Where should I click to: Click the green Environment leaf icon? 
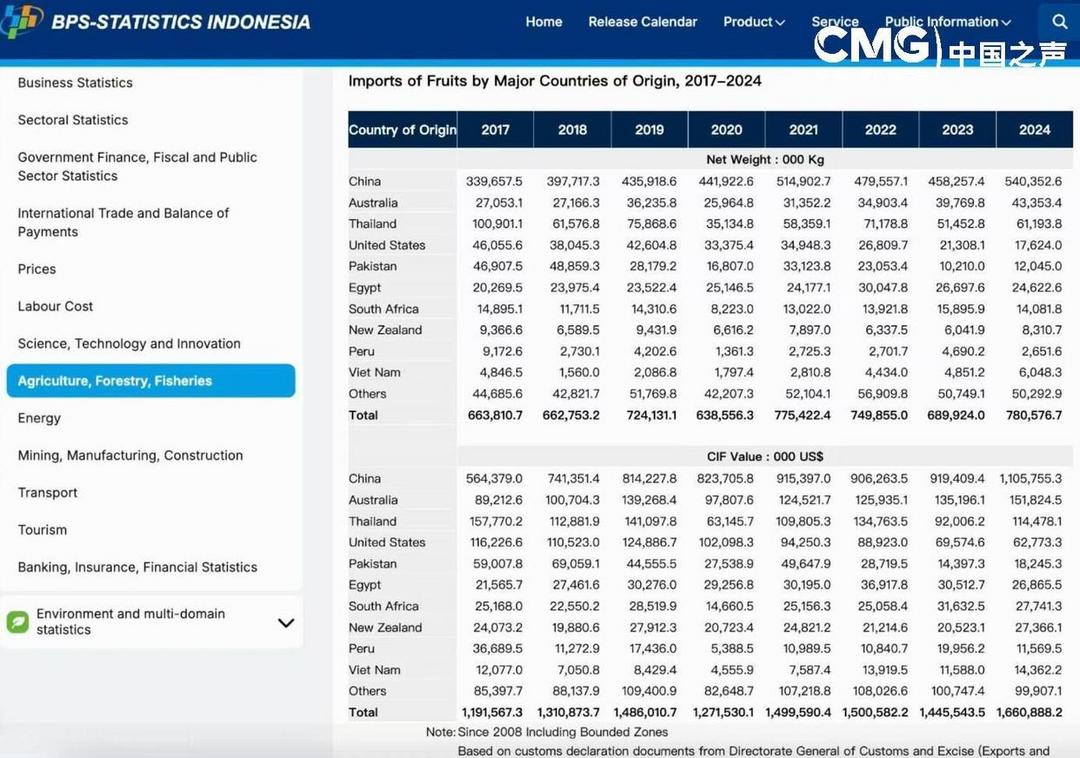[18, 622]
